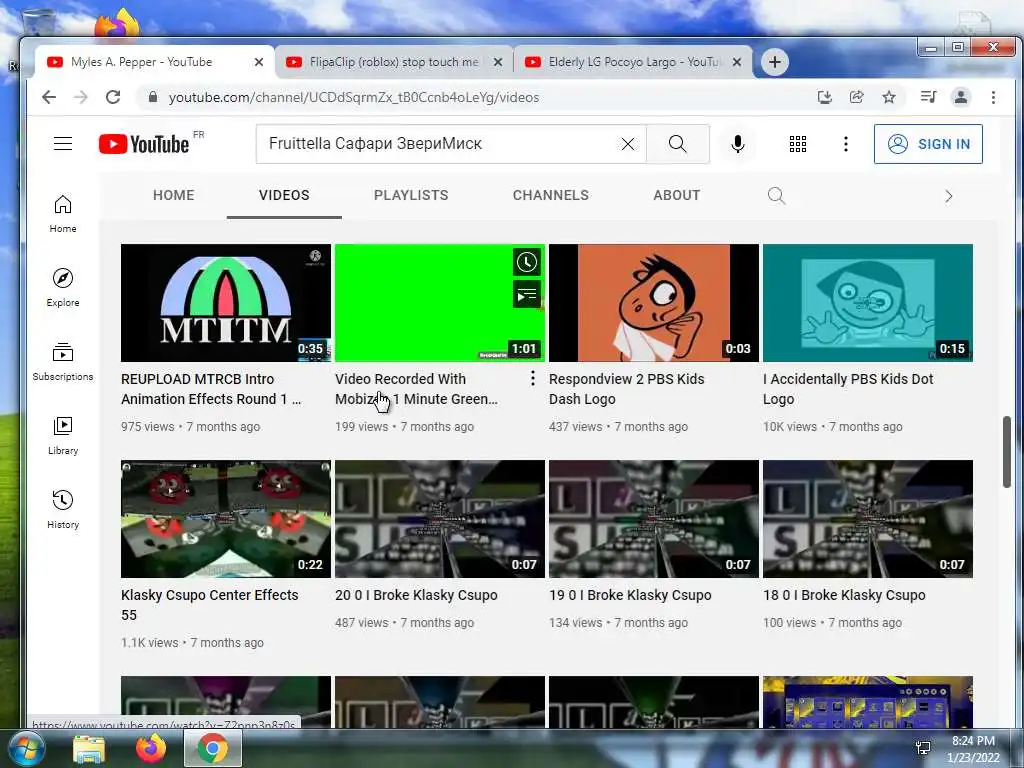Open the PLAYLISTS tab

411,195
